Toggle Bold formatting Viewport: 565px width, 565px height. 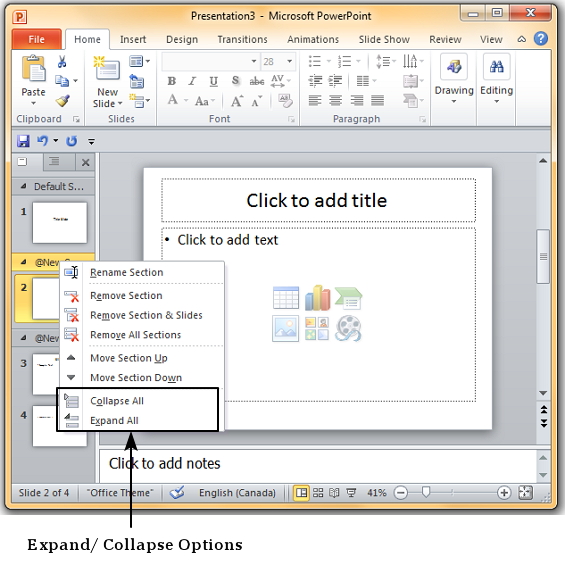[172, 81]
